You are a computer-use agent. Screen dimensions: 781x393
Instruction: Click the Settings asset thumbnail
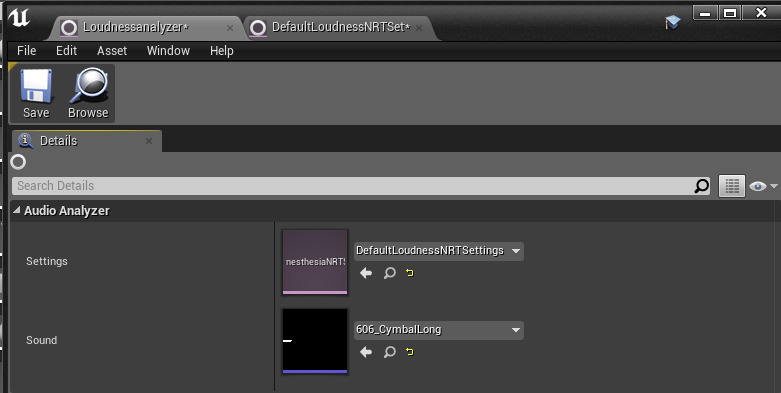click(315, 262)
